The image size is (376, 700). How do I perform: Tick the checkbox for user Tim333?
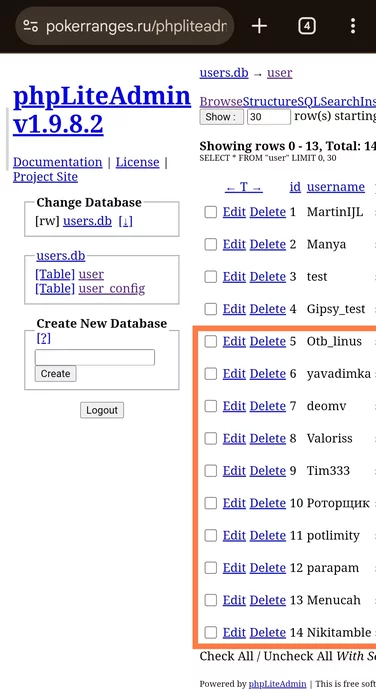pos(211,471)
